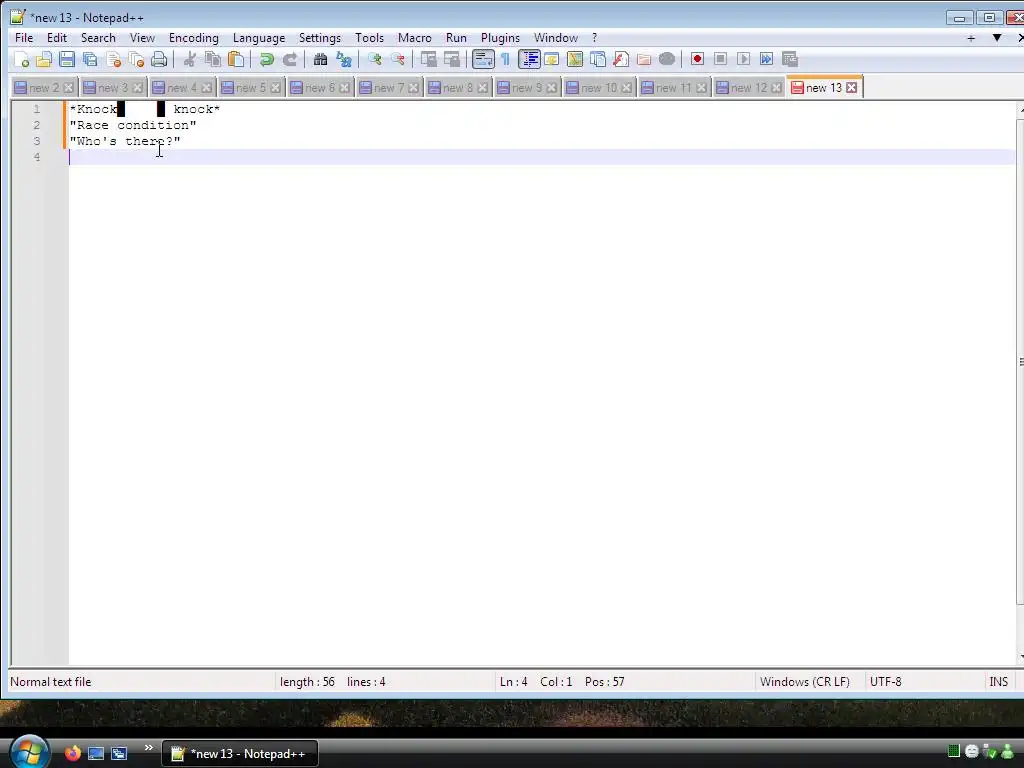Click the plus button in the menu bar
Viewport: 1024px width, 768px height.
coord(971,38)
